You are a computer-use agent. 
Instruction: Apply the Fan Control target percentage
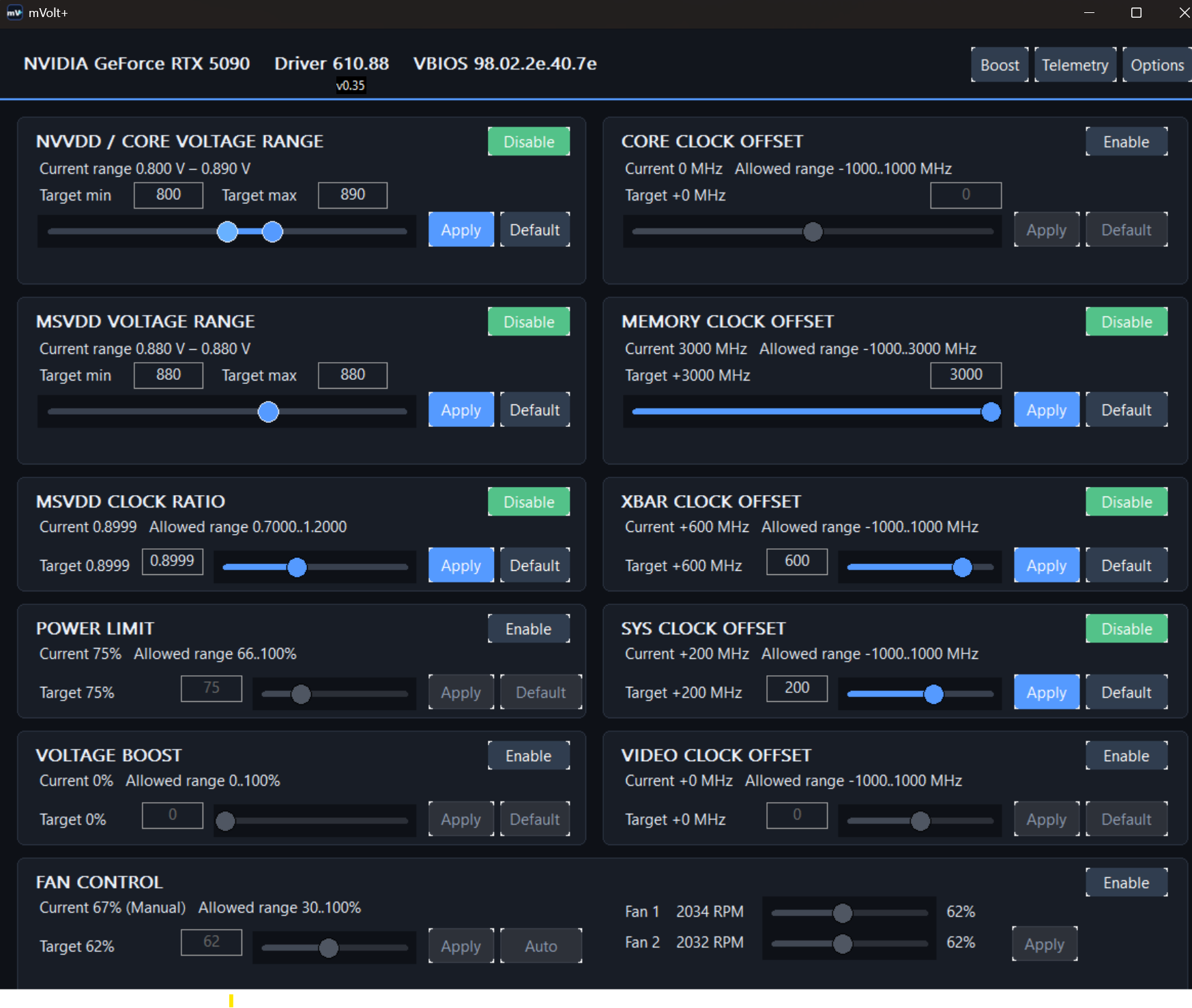pos(461,946)
